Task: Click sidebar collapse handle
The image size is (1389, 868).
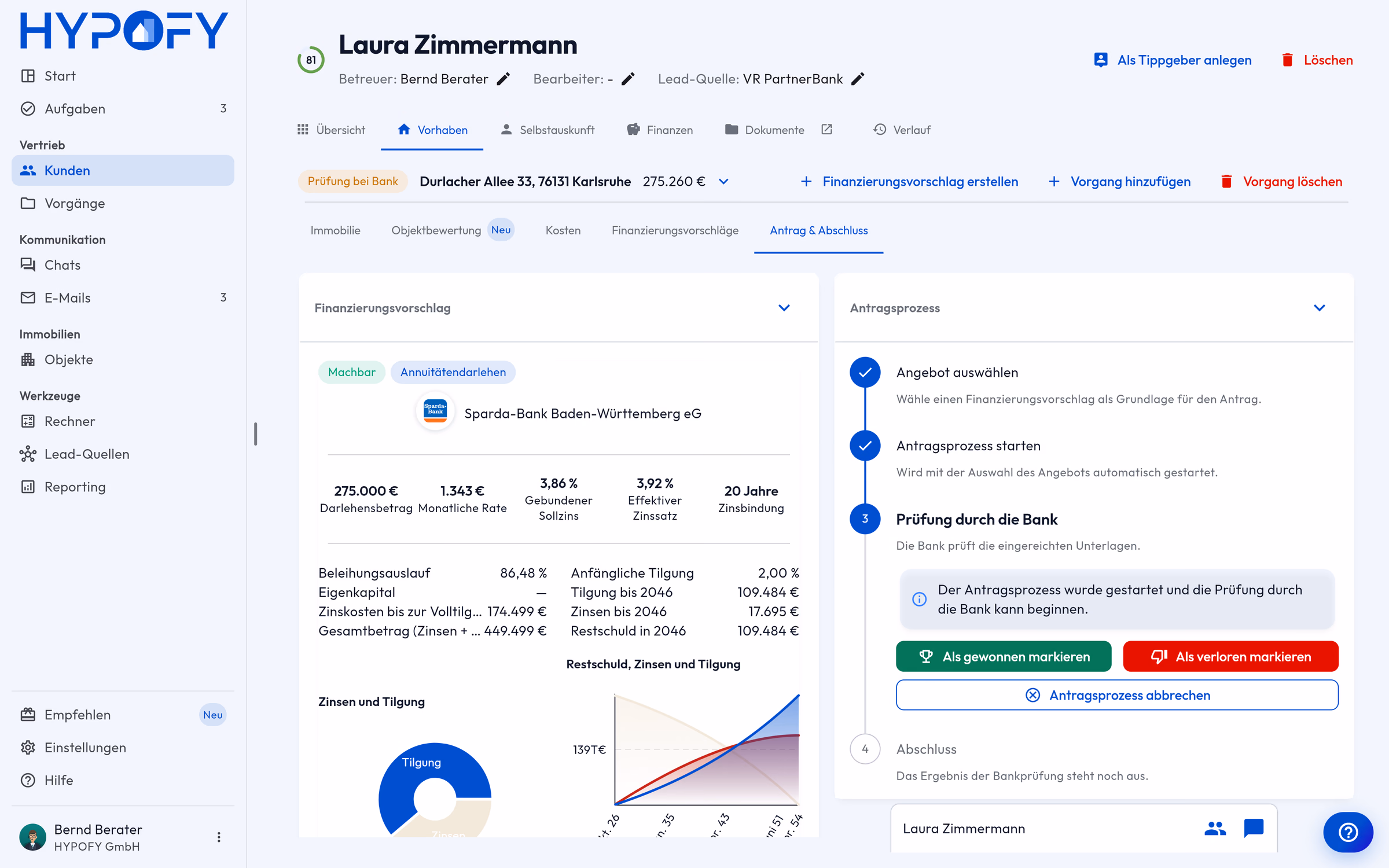Action: pos(255,434)
